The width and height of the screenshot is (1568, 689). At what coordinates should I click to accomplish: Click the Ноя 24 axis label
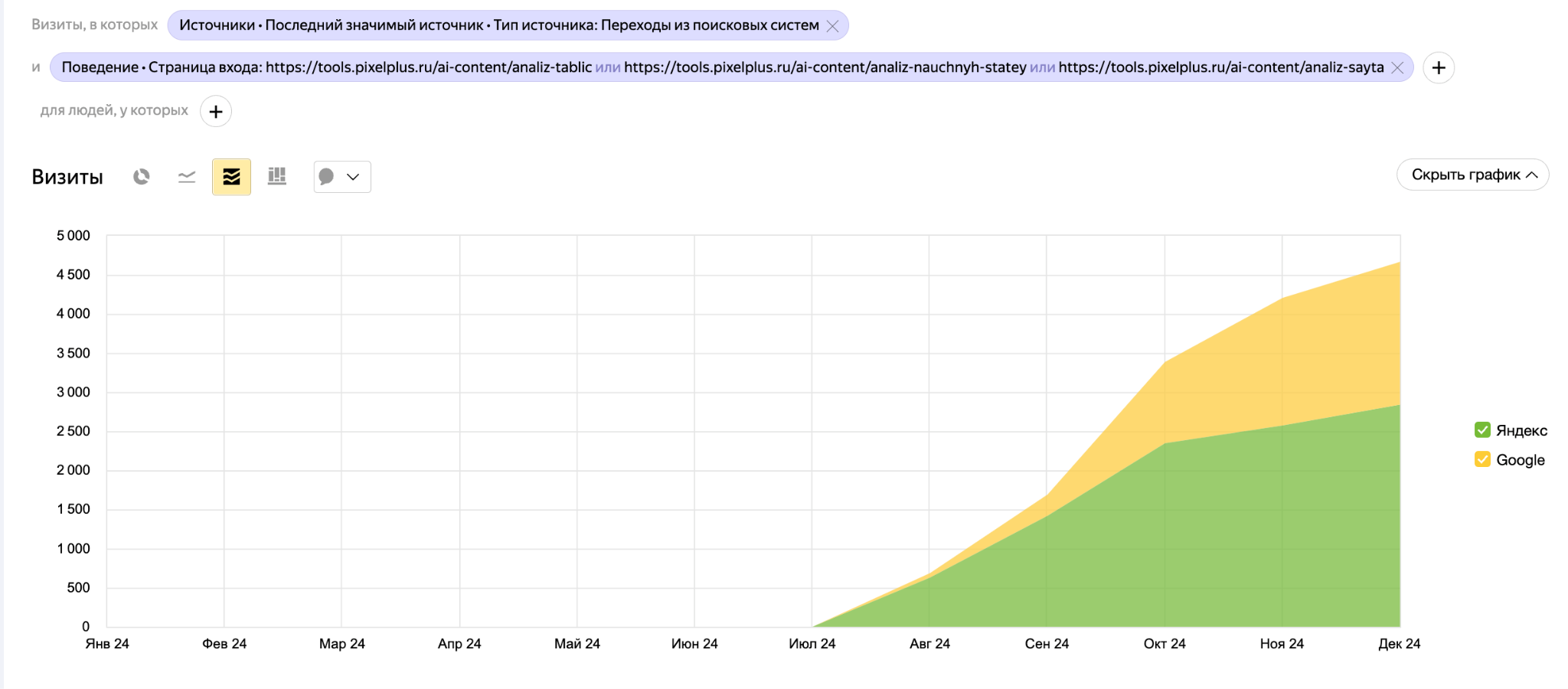click(x=1282, y=644)
